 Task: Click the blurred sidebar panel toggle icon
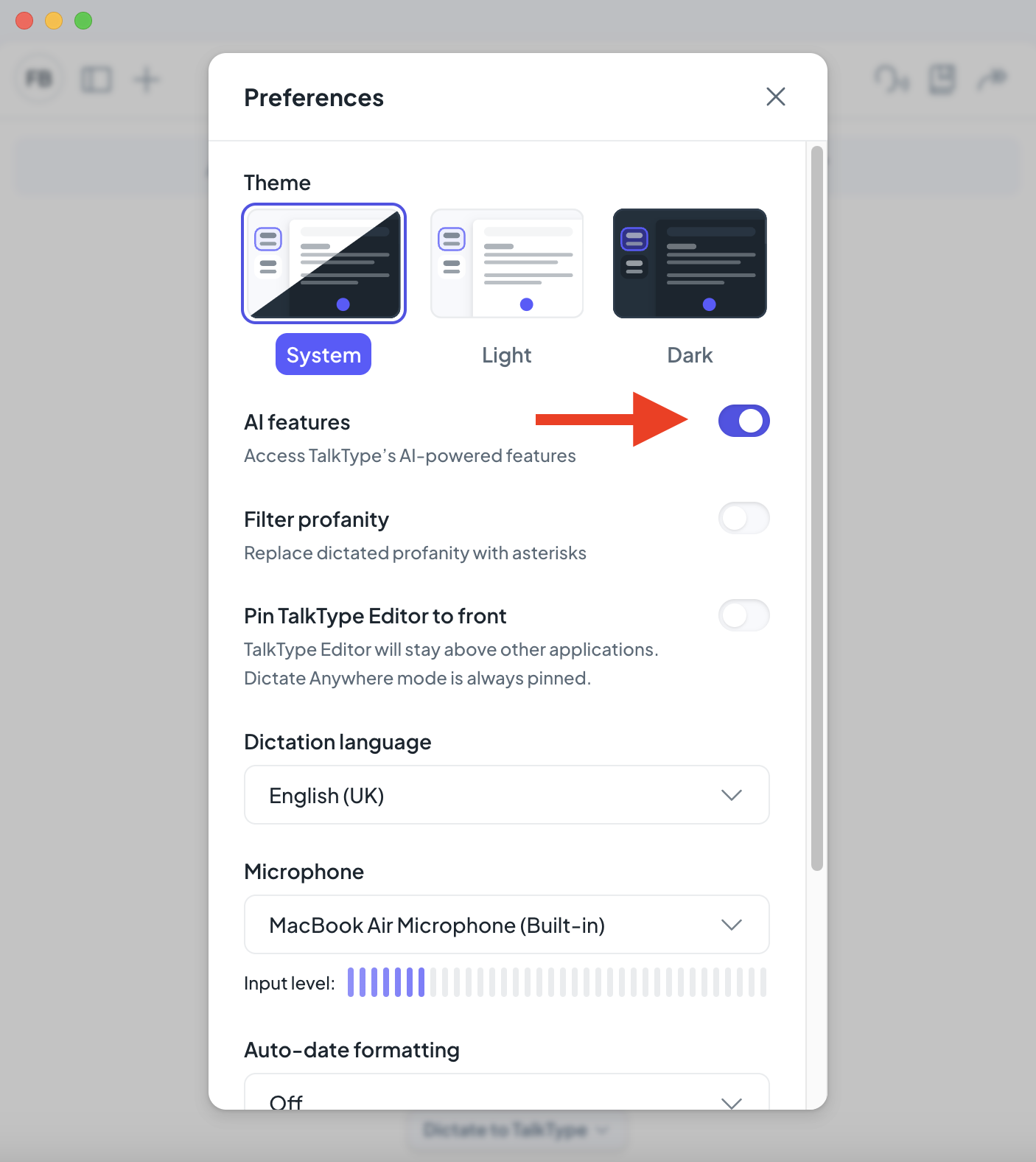(x=96, y=79)
